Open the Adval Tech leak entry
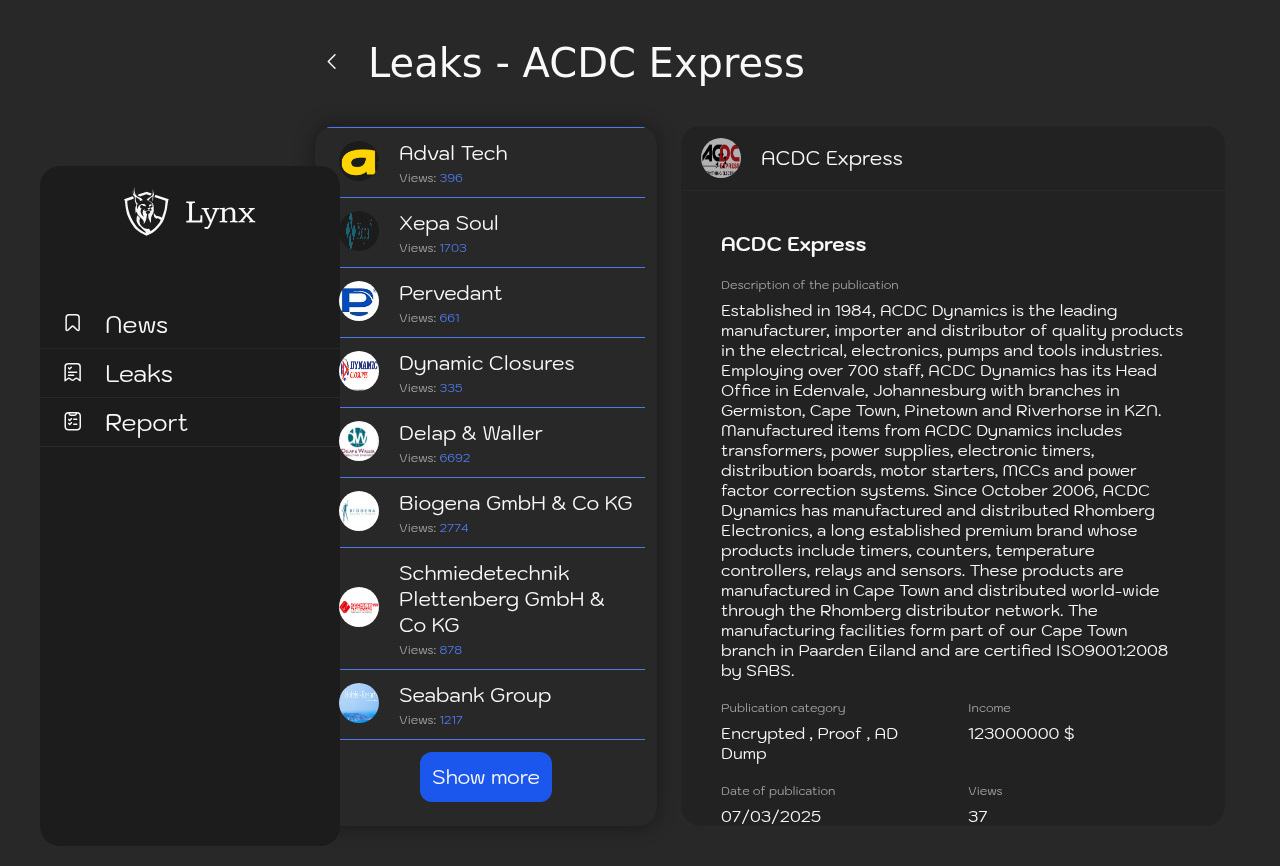This screenshot has height=866, width=1280. (486, 163)
